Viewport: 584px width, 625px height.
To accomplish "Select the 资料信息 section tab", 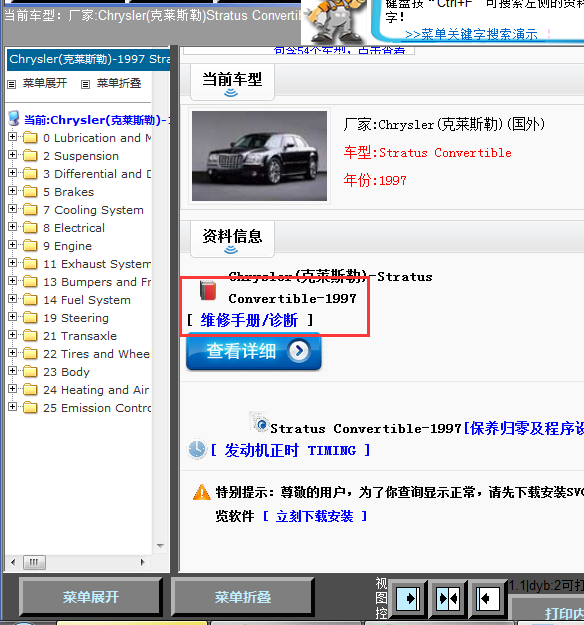I will coord(232,239).
